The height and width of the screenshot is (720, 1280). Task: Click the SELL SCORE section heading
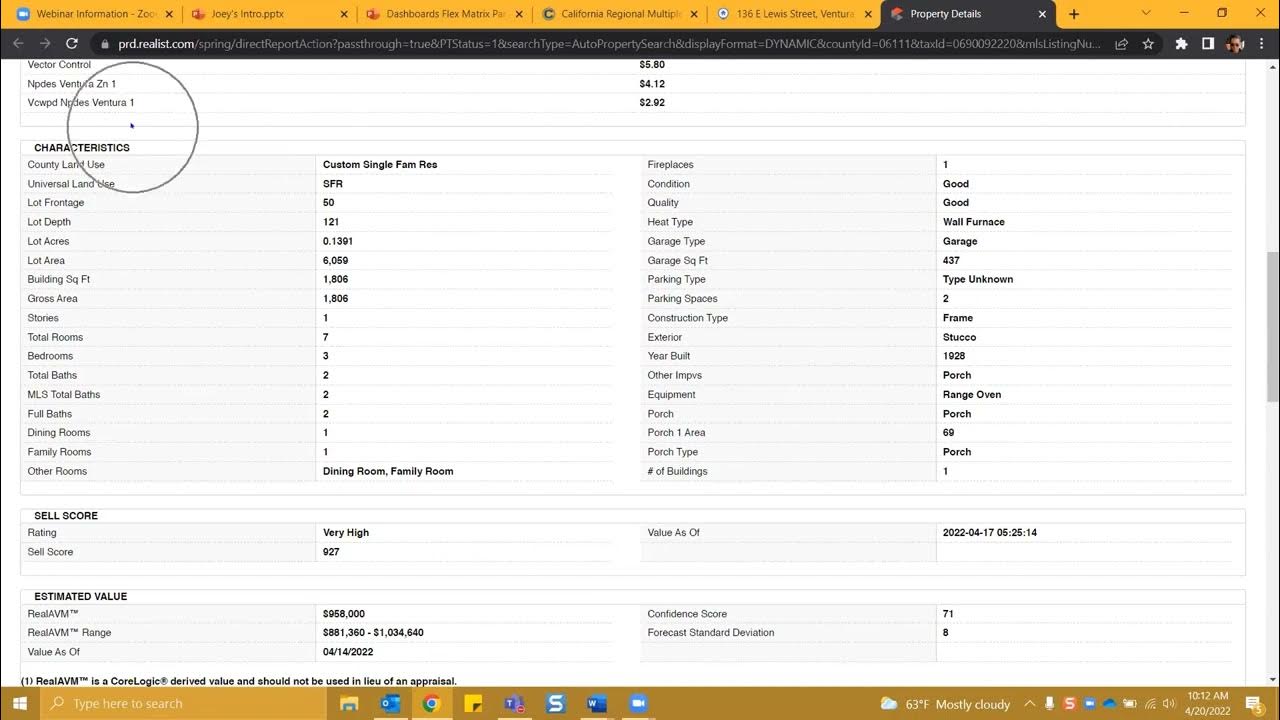(x=66, y=516)
